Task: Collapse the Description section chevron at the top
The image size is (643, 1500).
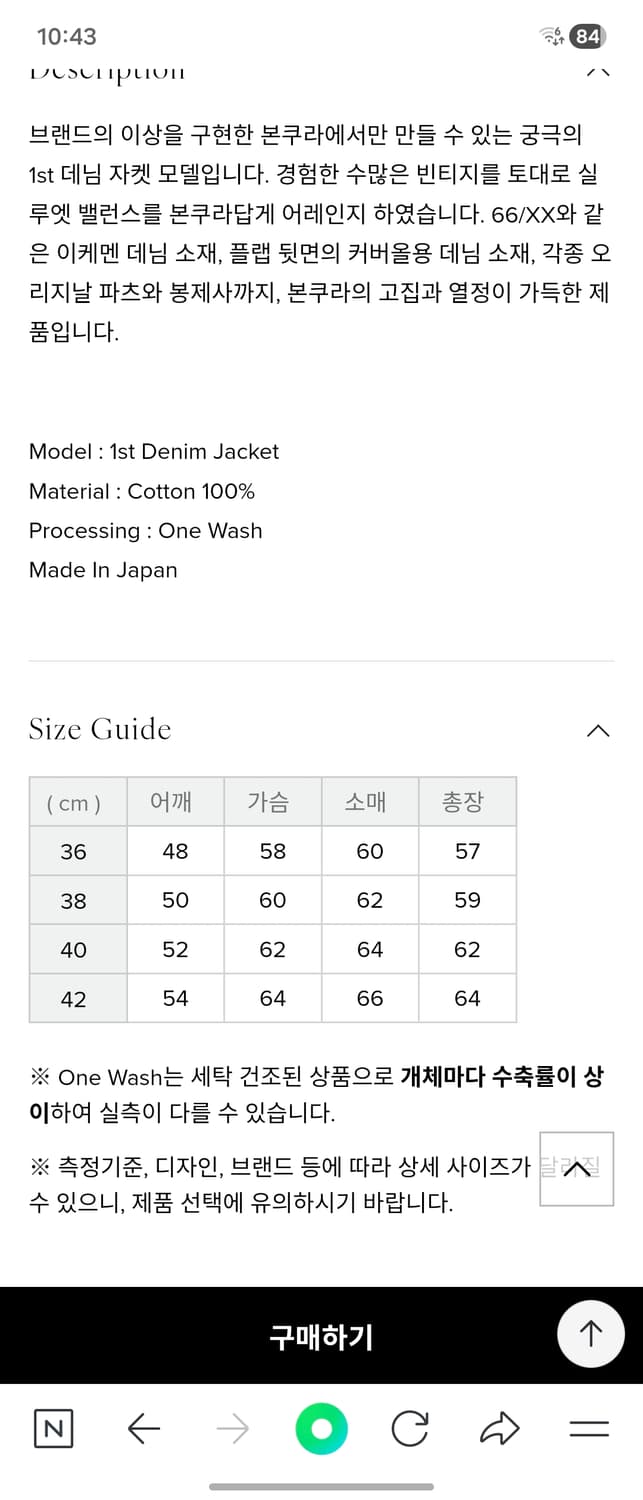Action: point(597,72)
